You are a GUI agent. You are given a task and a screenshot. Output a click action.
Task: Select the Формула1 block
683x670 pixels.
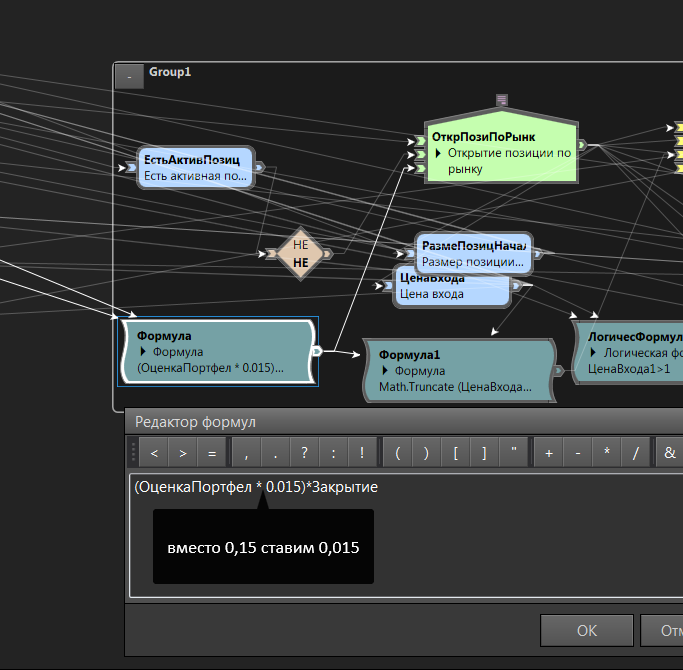[x=459, y=370]
